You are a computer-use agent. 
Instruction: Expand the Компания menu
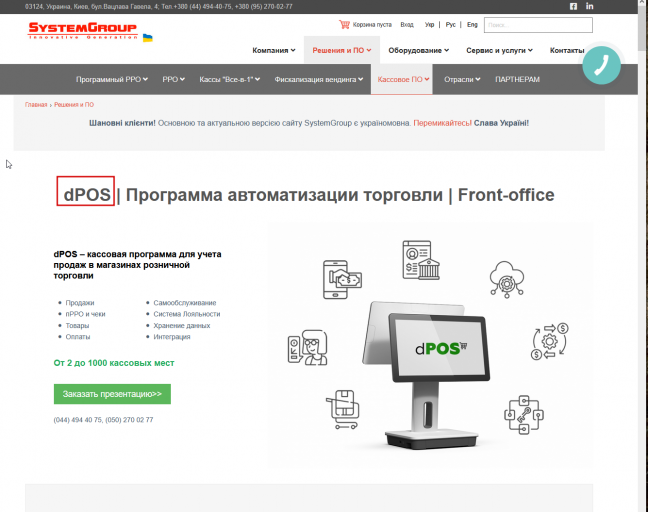click(274, 50)
